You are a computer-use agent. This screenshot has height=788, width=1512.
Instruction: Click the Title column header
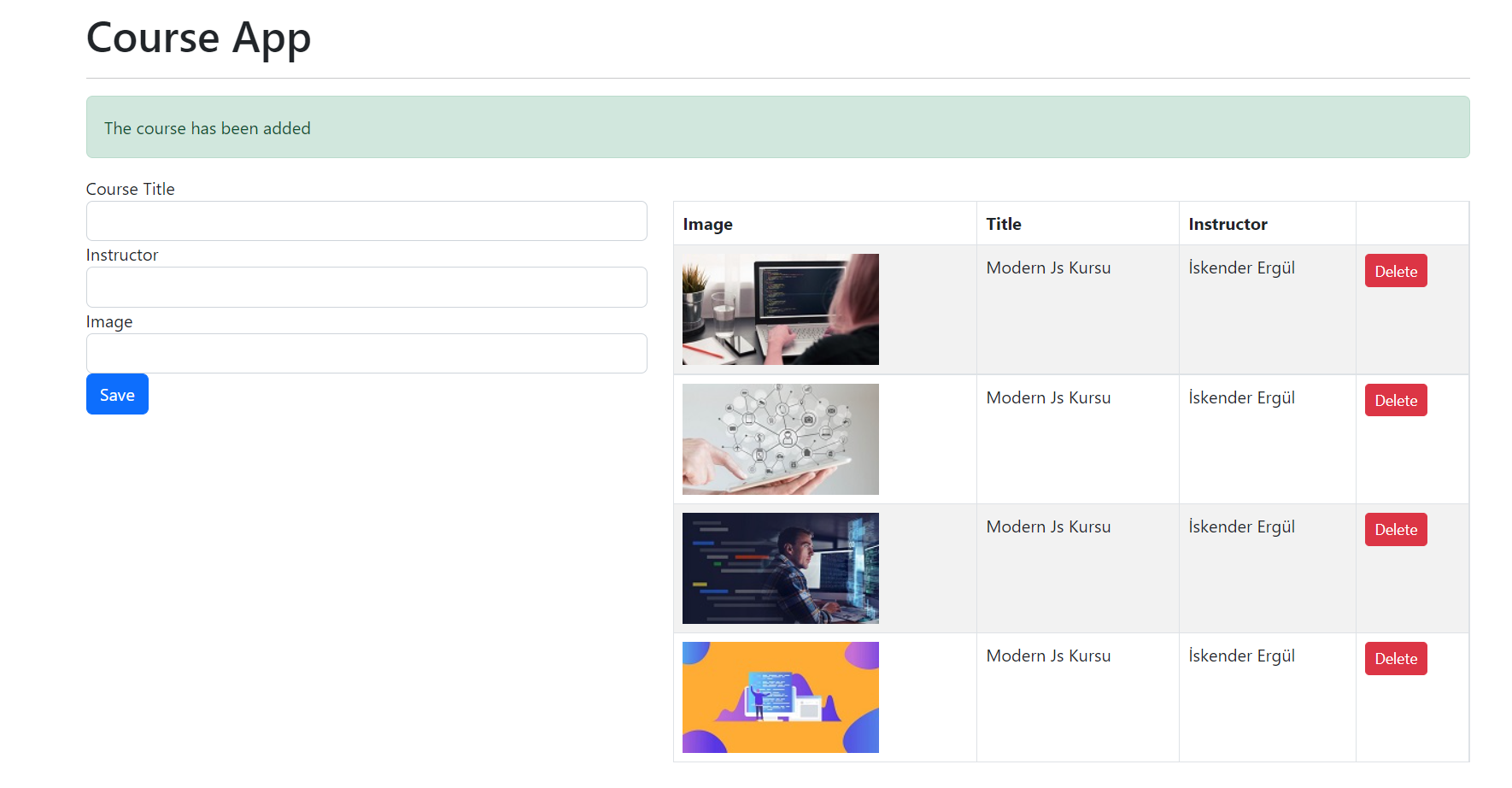1003,223
